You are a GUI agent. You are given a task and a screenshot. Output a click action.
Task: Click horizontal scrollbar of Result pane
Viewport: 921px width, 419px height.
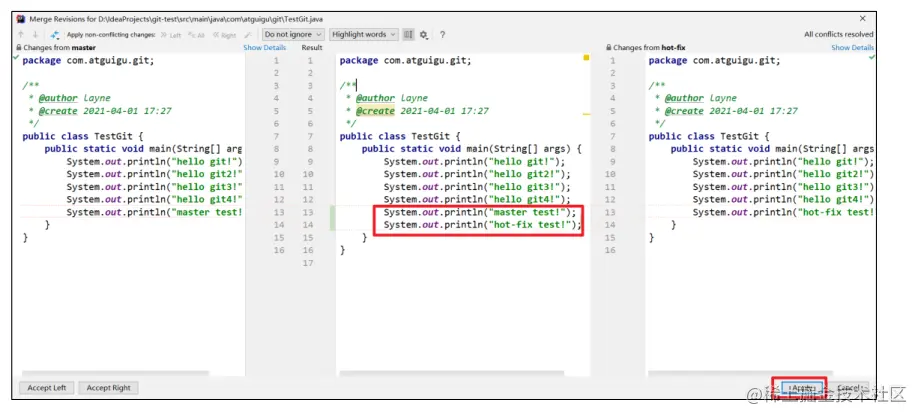click(x=451, y=373)
